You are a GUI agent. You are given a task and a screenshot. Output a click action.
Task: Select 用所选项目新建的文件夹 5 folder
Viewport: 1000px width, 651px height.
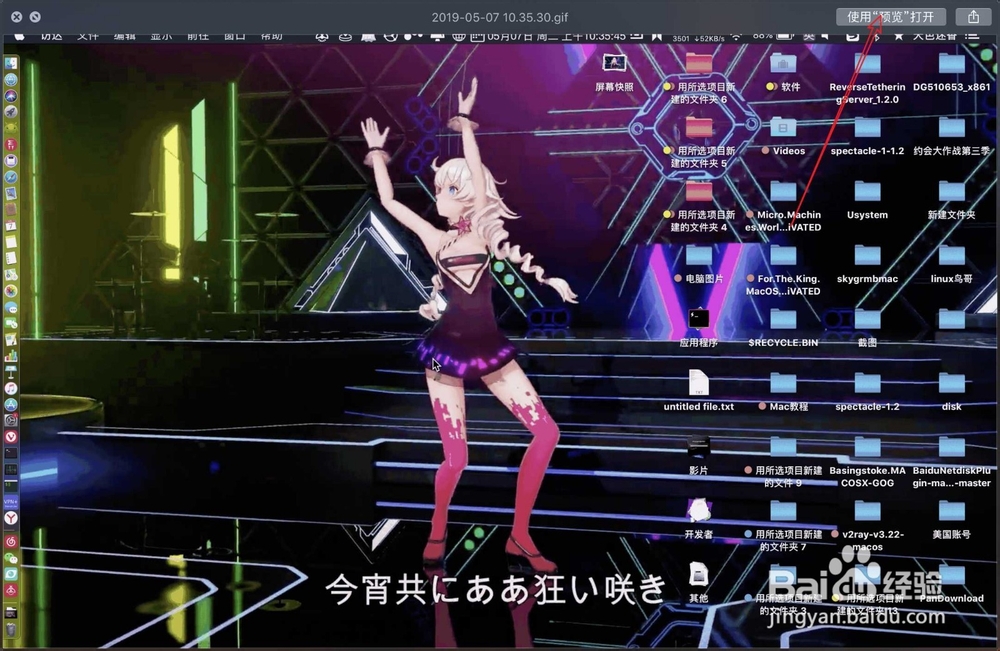(x=699, y=143)
